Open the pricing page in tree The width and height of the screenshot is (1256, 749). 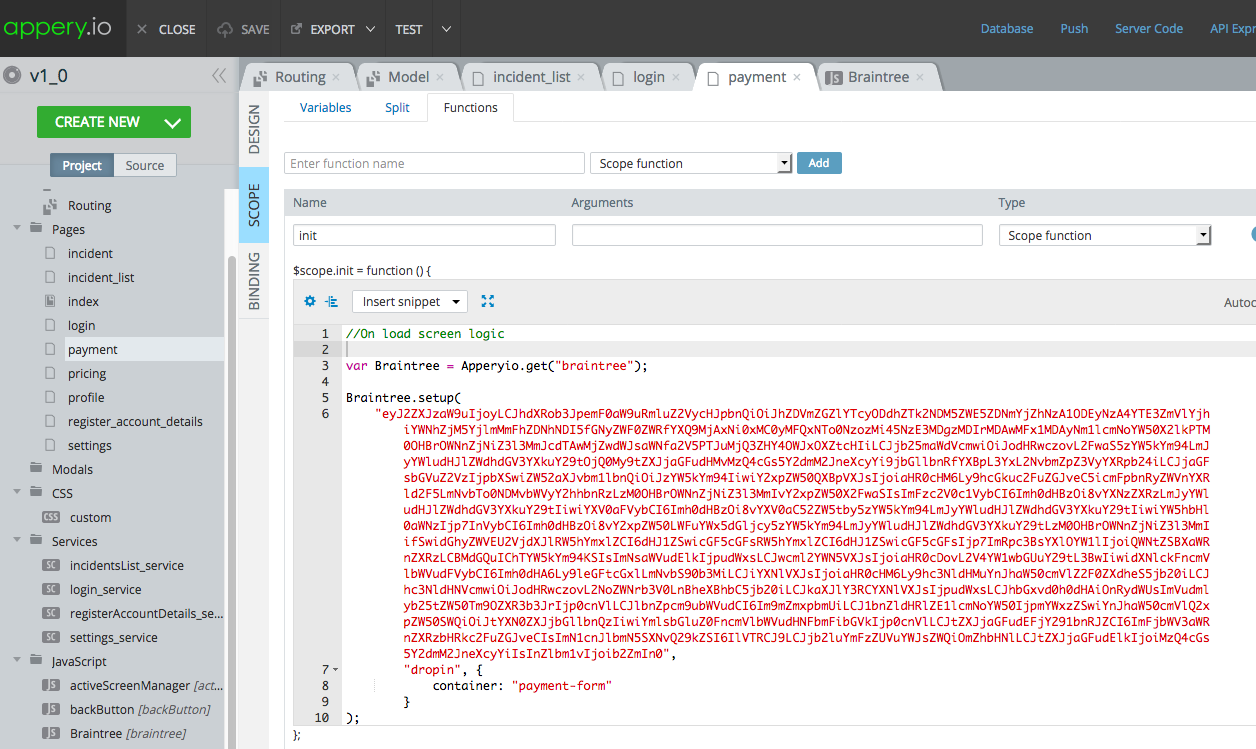(87, 373)
